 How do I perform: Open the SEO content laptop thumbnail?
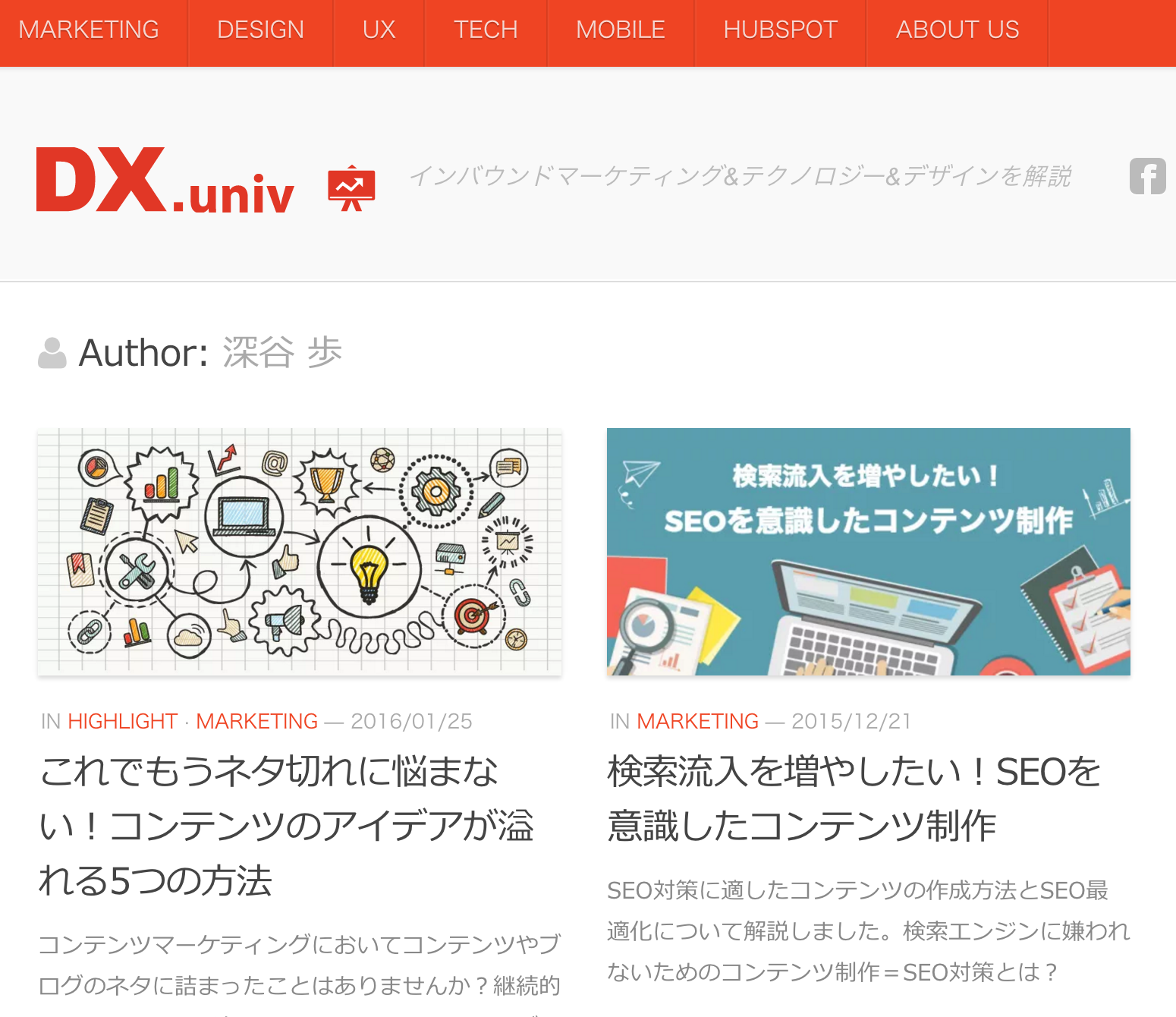869,552
